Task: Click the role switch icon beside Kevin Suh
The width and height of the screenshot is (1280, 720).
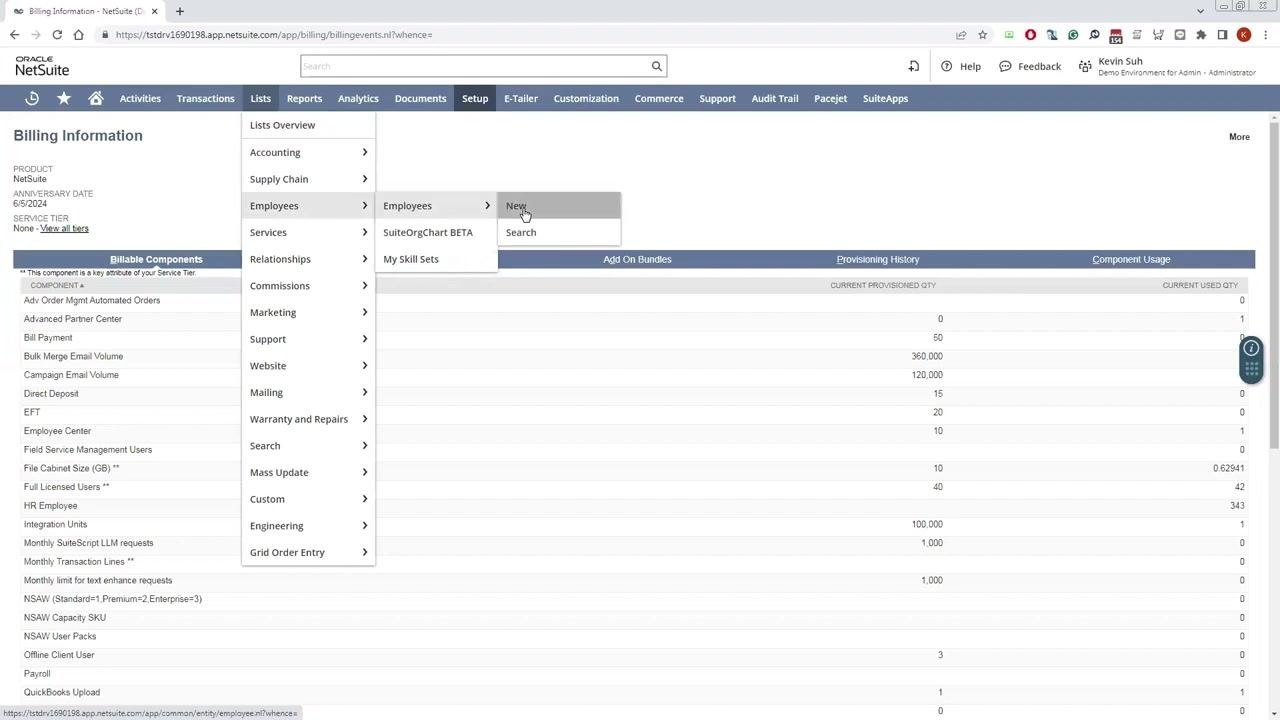Action: coord(1085,66)
